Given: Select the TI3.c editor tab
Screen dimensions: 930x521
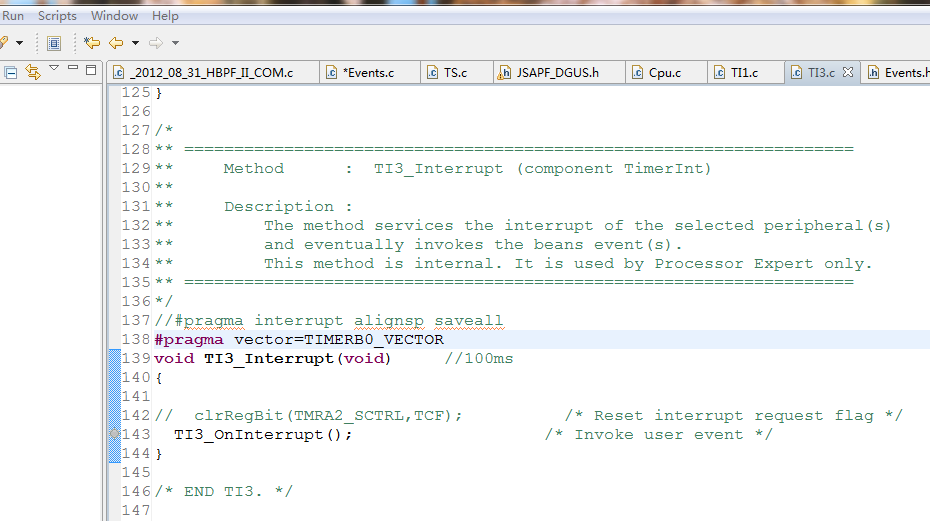Looking at the screenshot, I should (821, 72).
